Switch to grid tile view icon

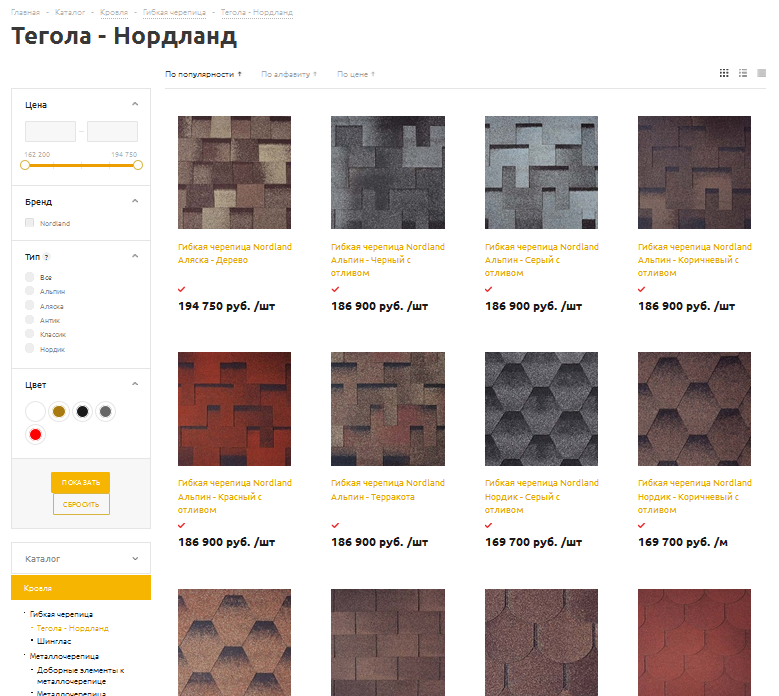click(724, 73)
